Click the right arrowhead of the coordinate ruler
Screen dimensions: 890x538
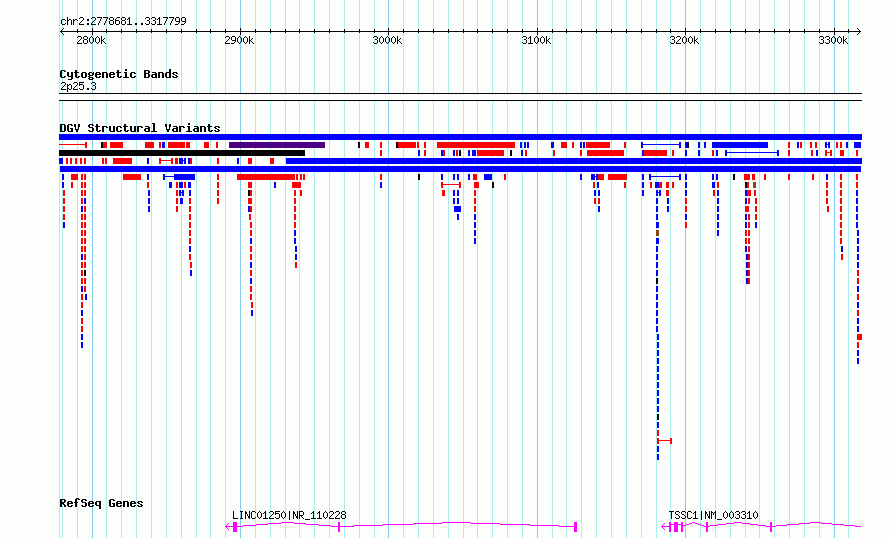(x=859, y=32)
